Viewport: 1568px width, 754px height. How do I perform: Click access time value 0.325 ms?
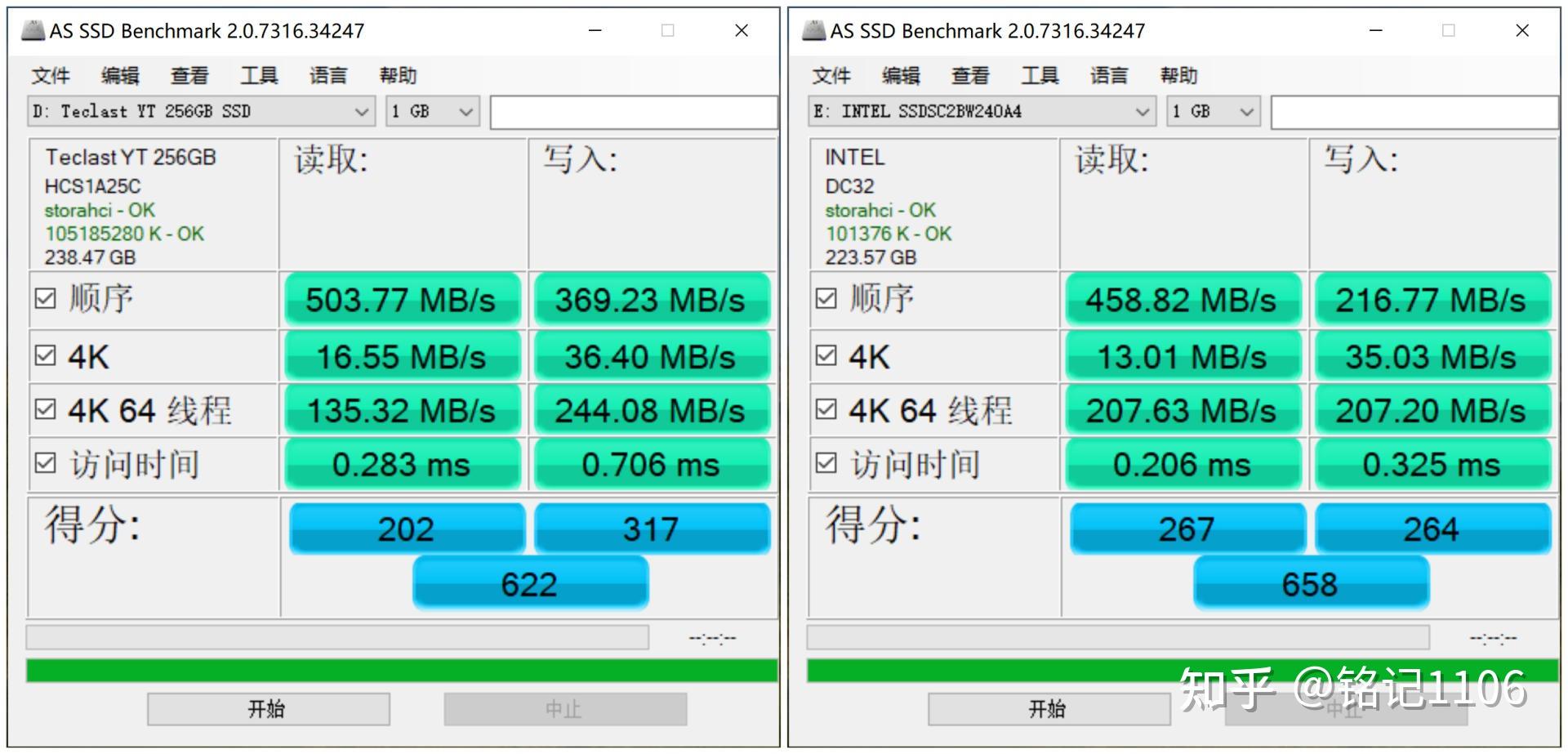coord(1432,464)
